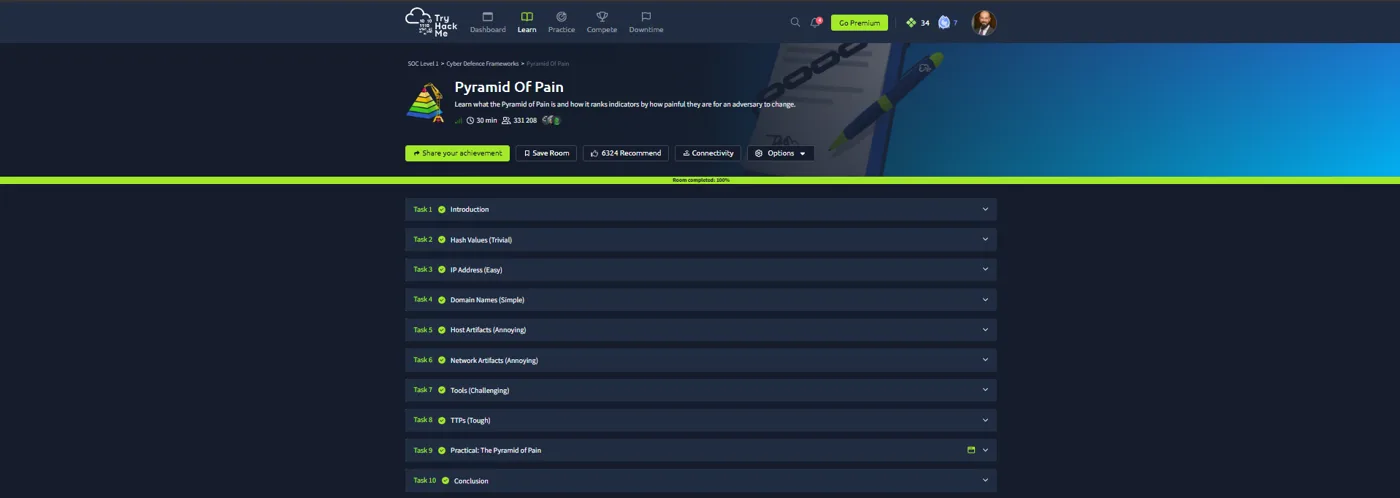Click the blue league badge icon
The width and height of the screenshot is (1400, 498).
pyautogui.click(x=944, y=22)
